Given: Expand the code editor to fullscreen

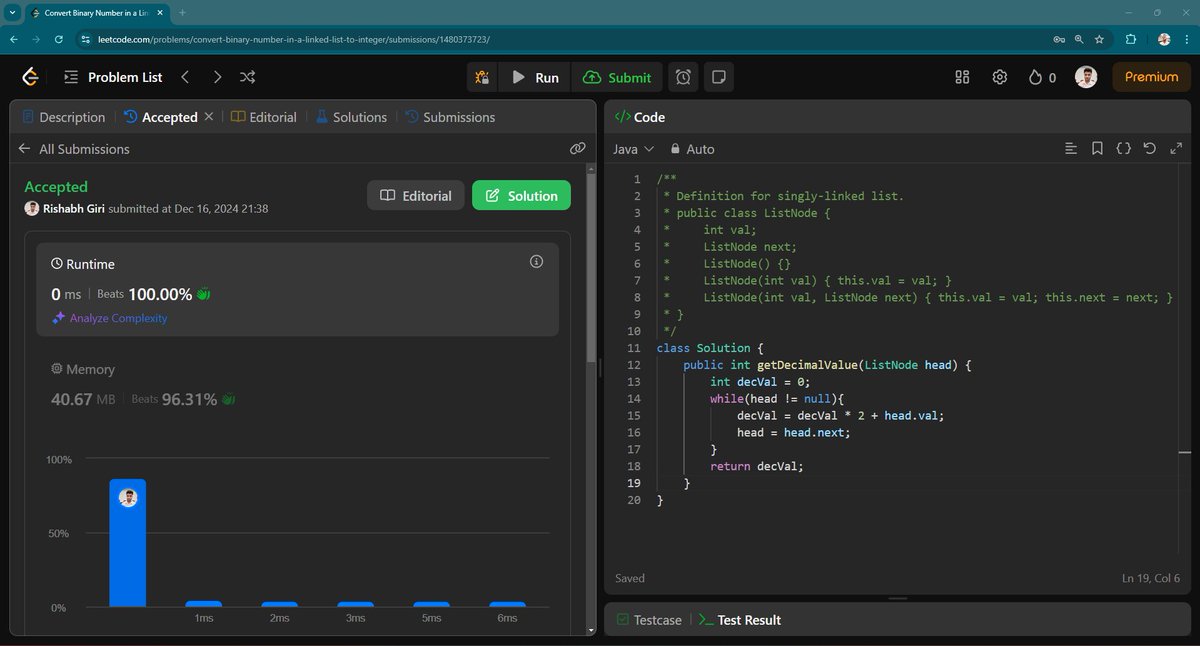Looking at the screenshot, I should tap(1175, 148).
